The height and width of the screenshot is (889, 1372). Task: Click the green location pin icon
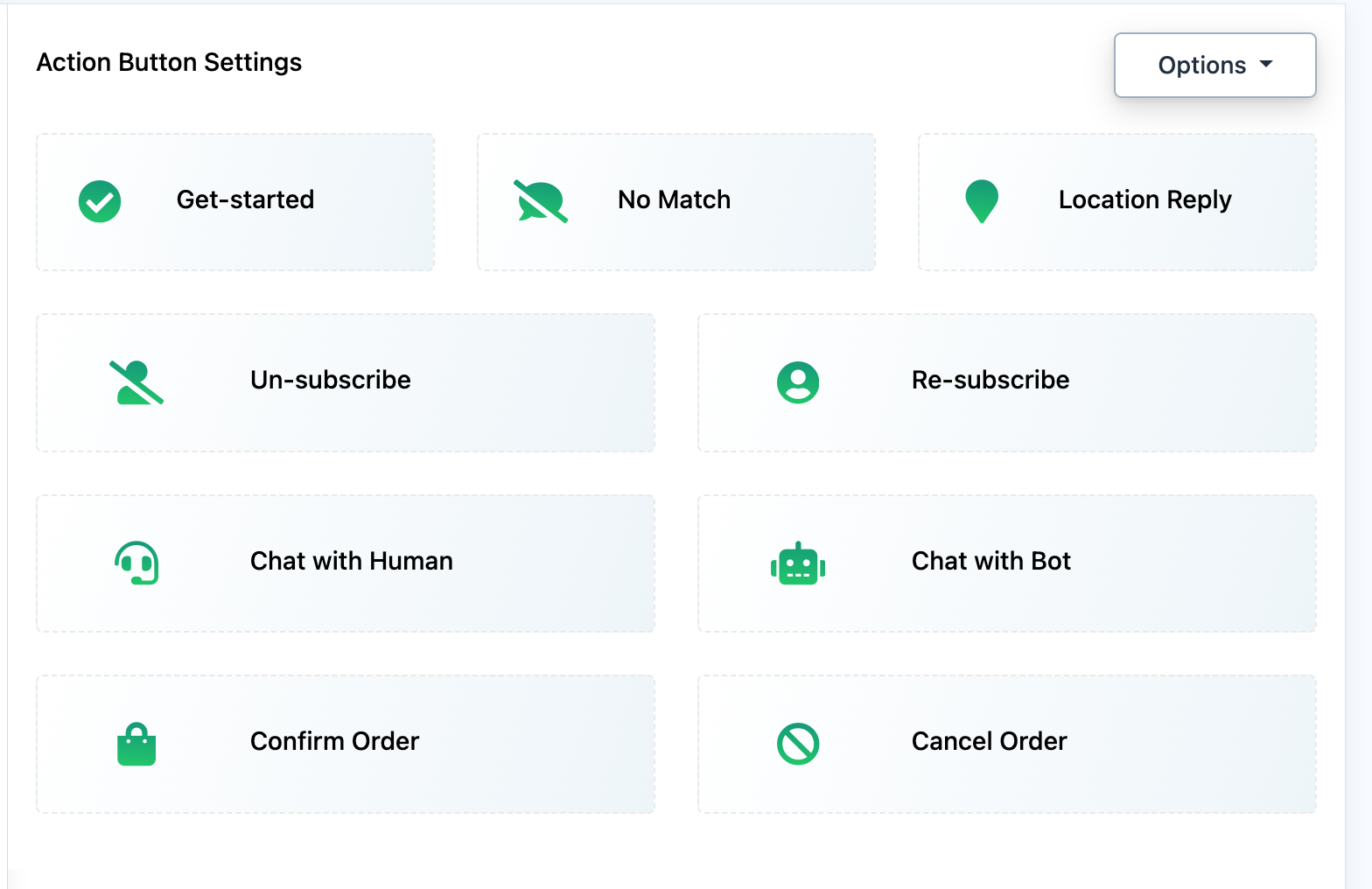982,201
